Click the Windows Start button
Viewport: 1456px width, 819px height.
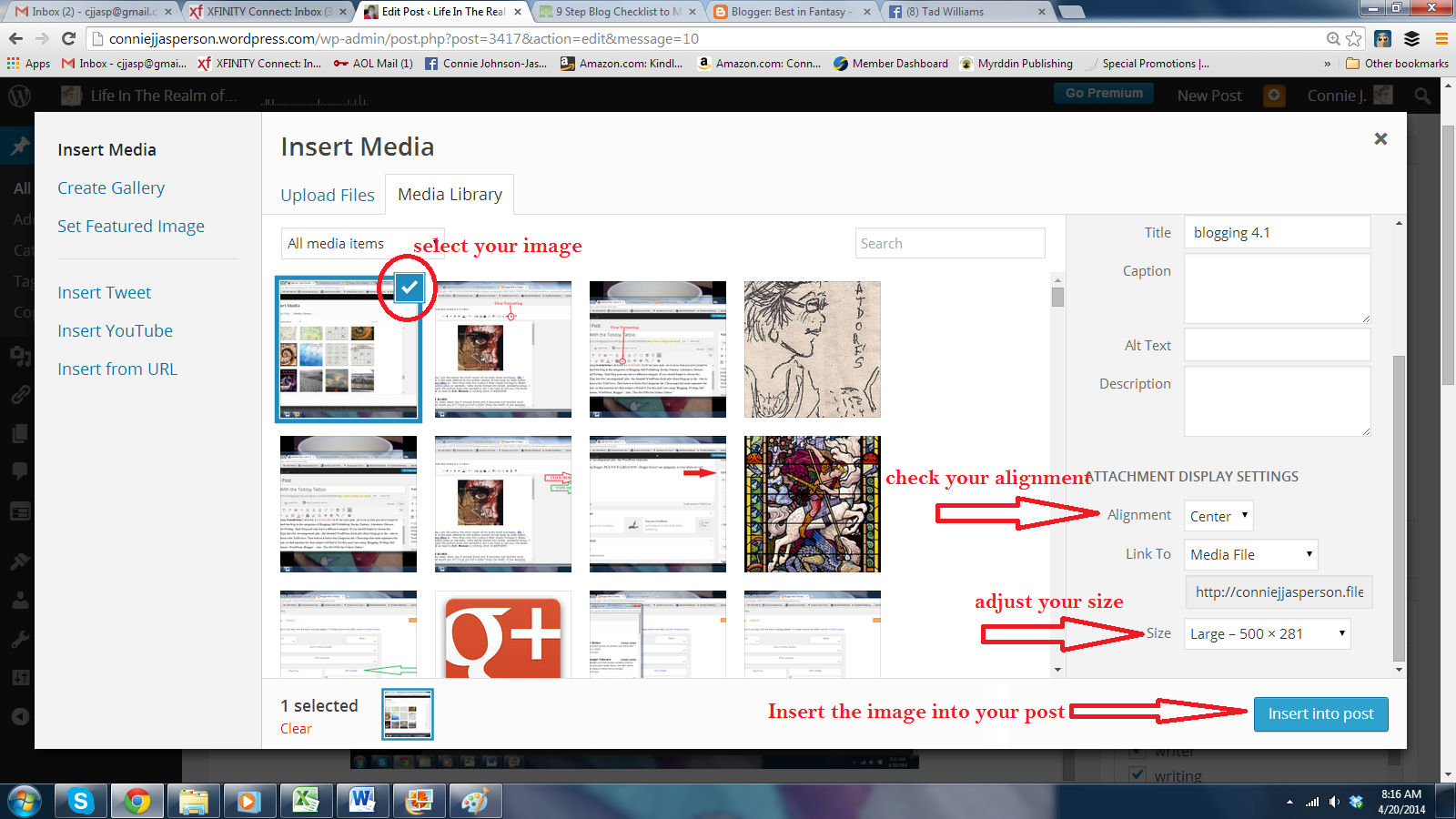click(25, 801)
